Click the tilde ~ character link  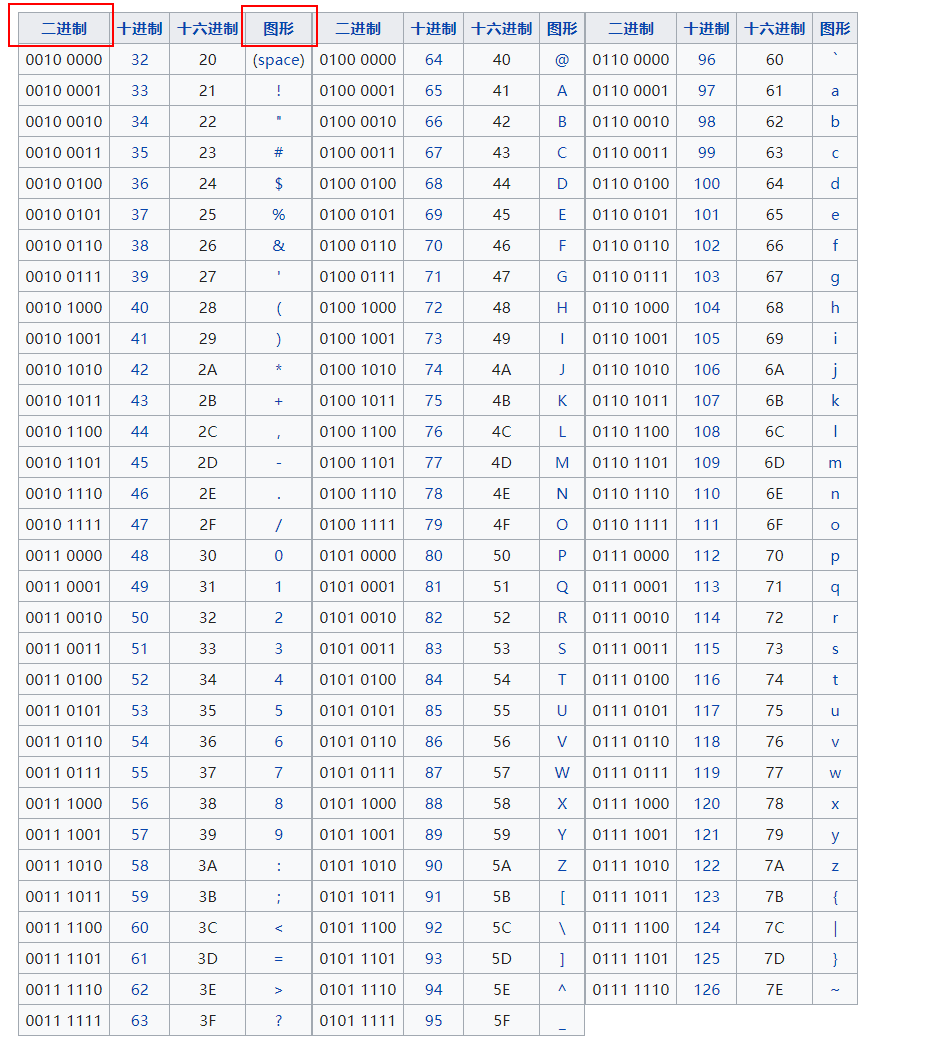(834, 990)
